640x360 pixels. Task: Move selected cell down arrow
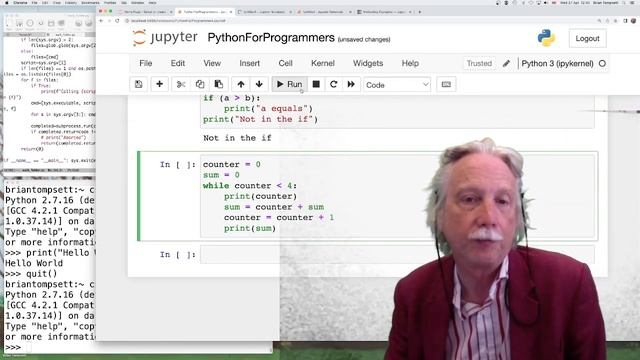(259, 84)
